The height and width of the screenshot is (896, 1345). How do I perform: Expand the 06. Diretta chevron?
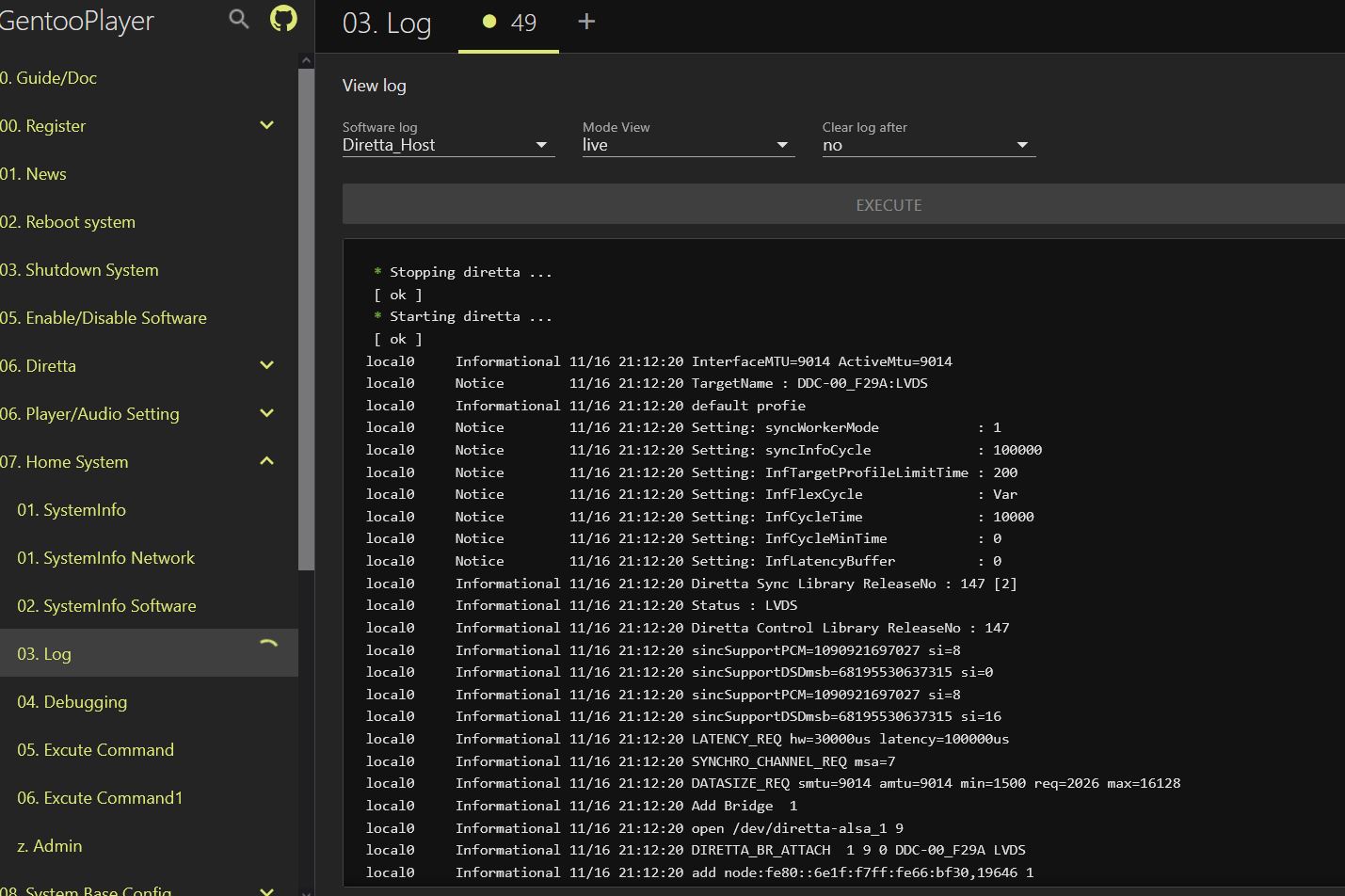pyautogui.click(x=267, y=365)
